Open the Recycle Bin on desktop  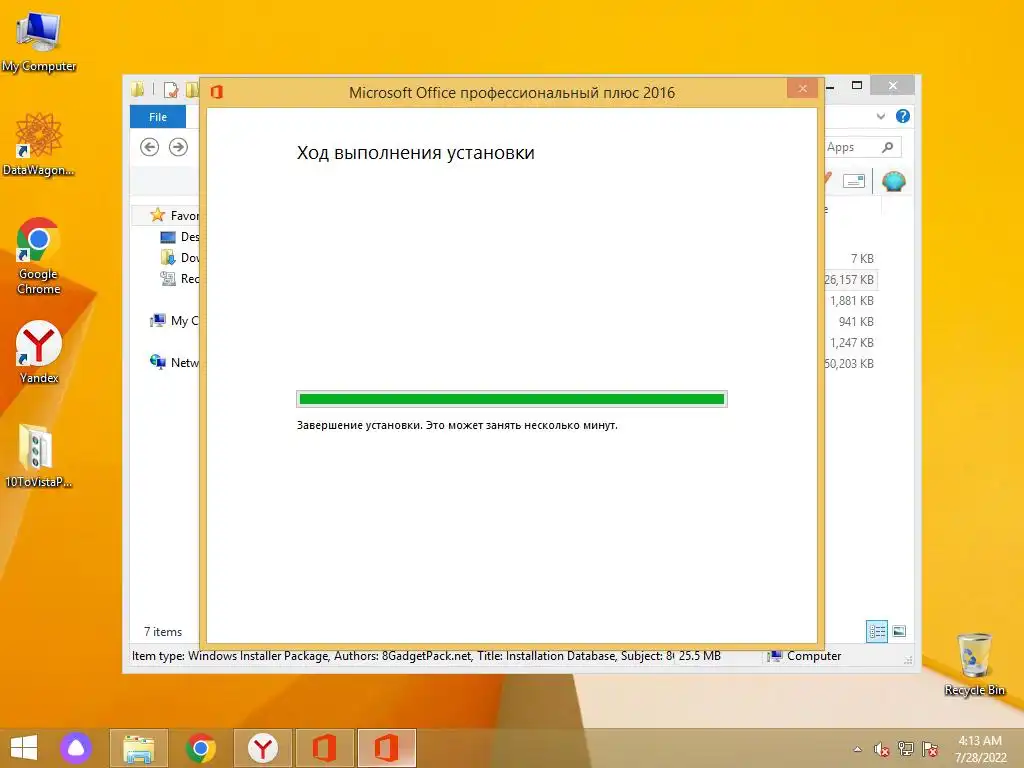tap(974, 664)
